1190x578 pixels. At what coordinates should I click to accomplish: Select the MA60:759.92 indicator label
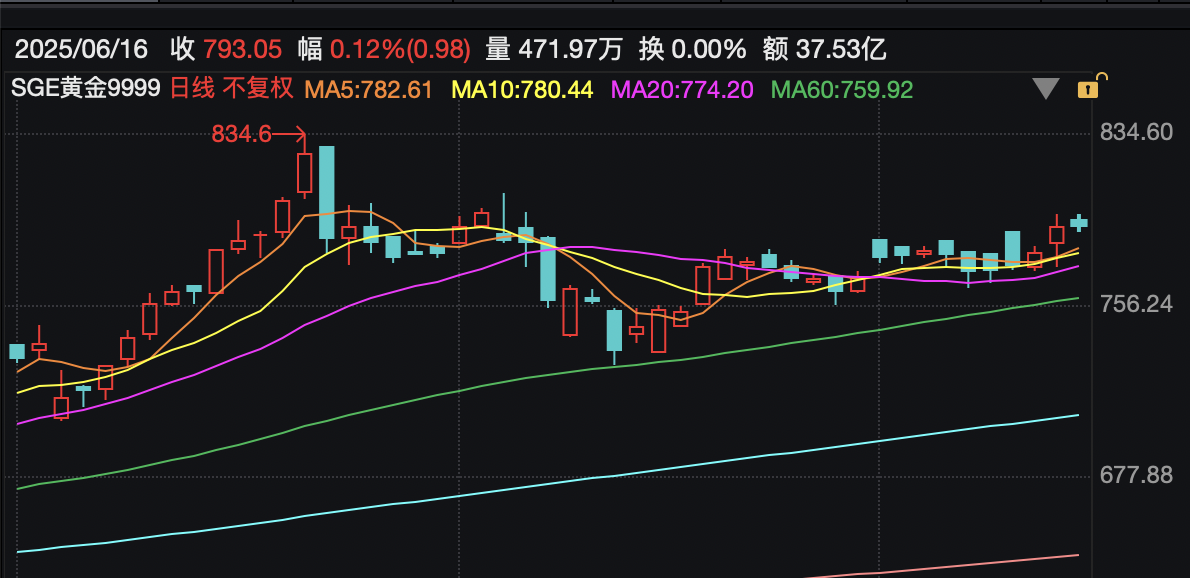pos(842,90)
